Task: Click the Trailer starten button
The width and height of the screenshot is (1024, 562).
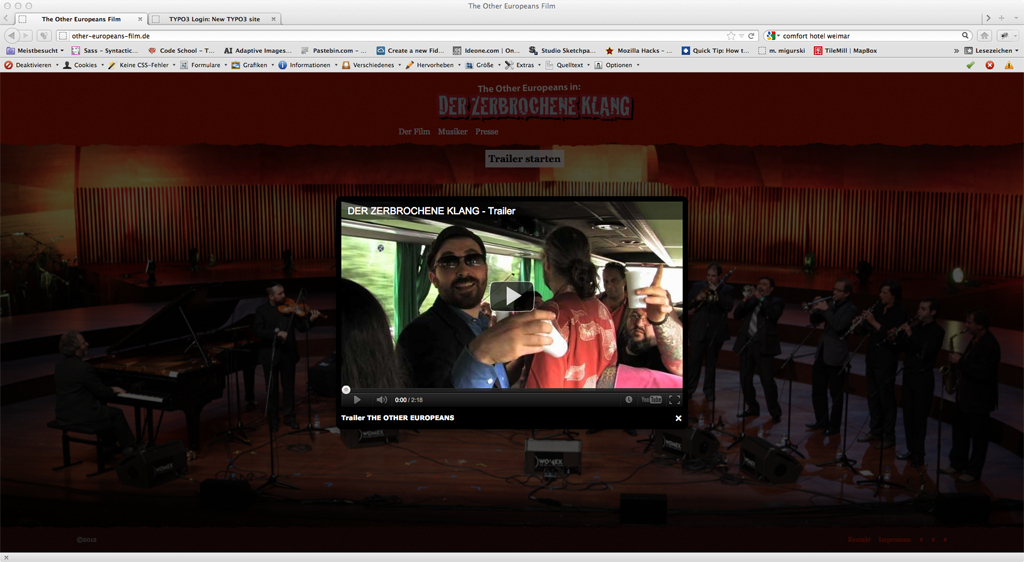Action: 524,159
